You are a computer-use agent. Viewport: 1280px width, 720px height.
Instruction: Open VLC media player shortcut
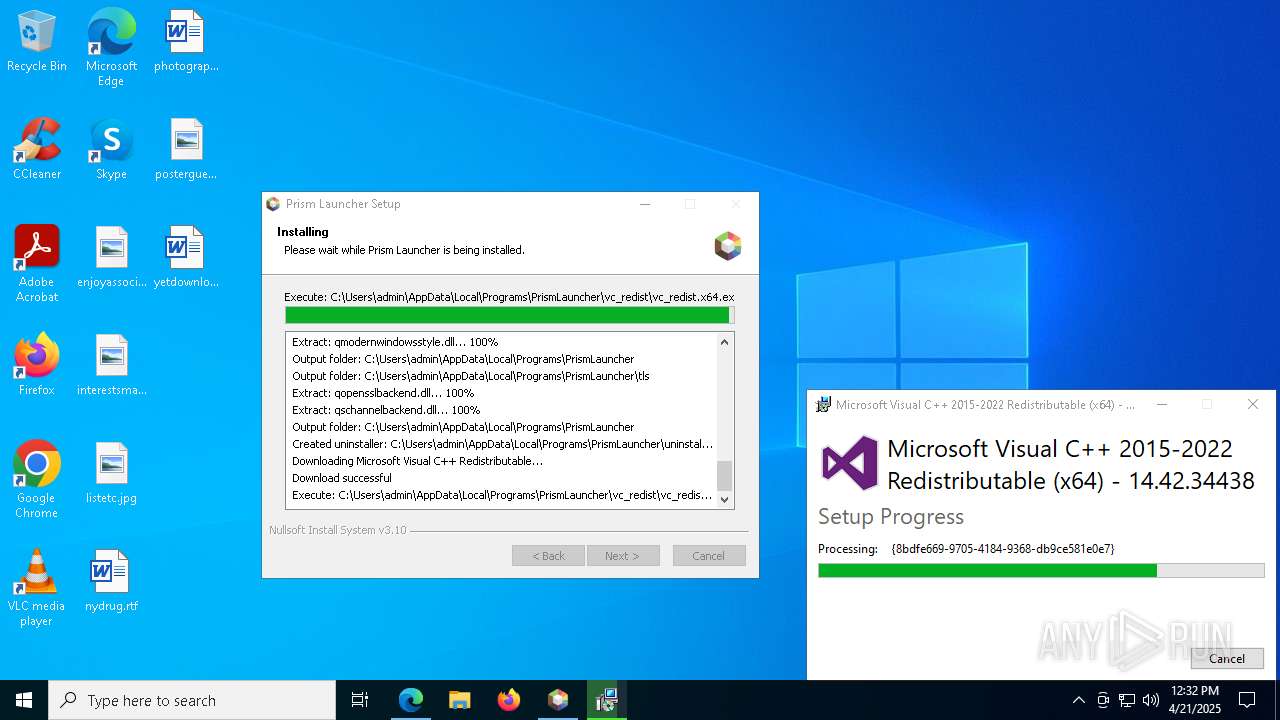pos(37,588)
